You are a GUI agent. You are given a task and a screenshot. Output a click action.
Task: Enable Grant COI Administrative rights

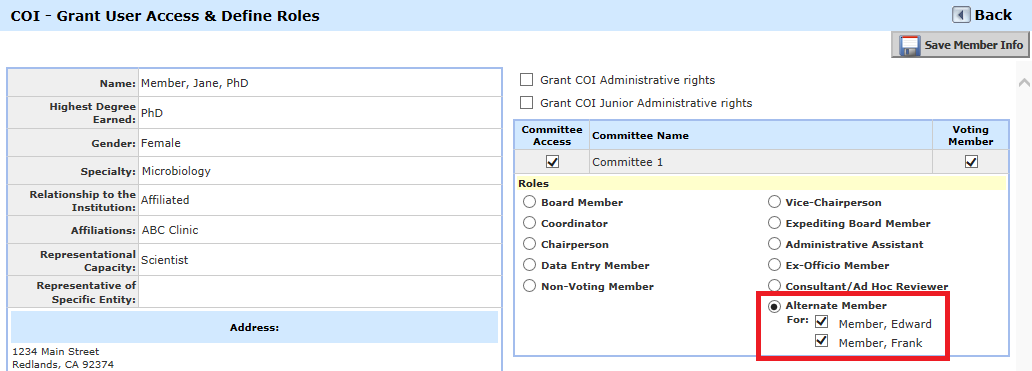tap(527, 80)
